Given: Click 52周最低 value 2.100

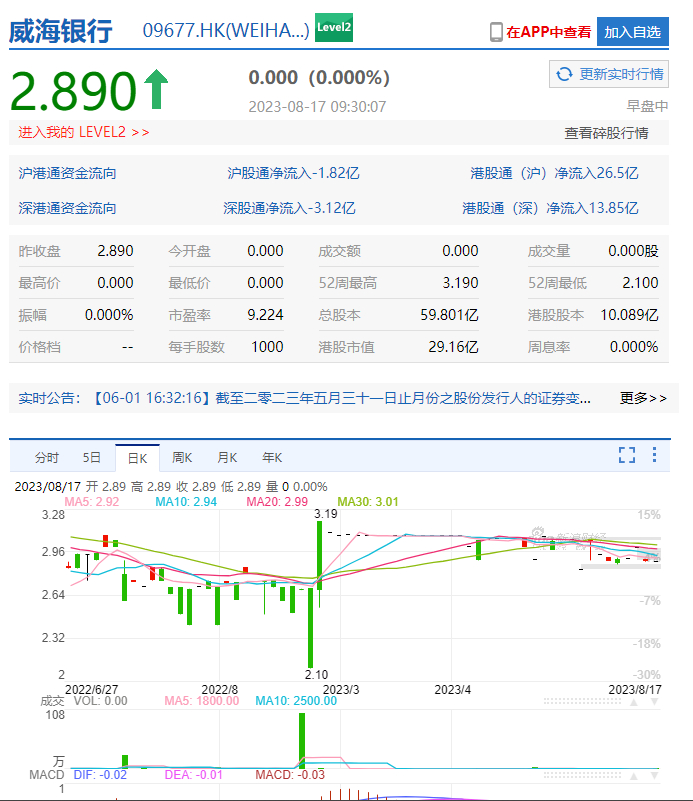Looking at the screenshot, I should tap(640, 282).
